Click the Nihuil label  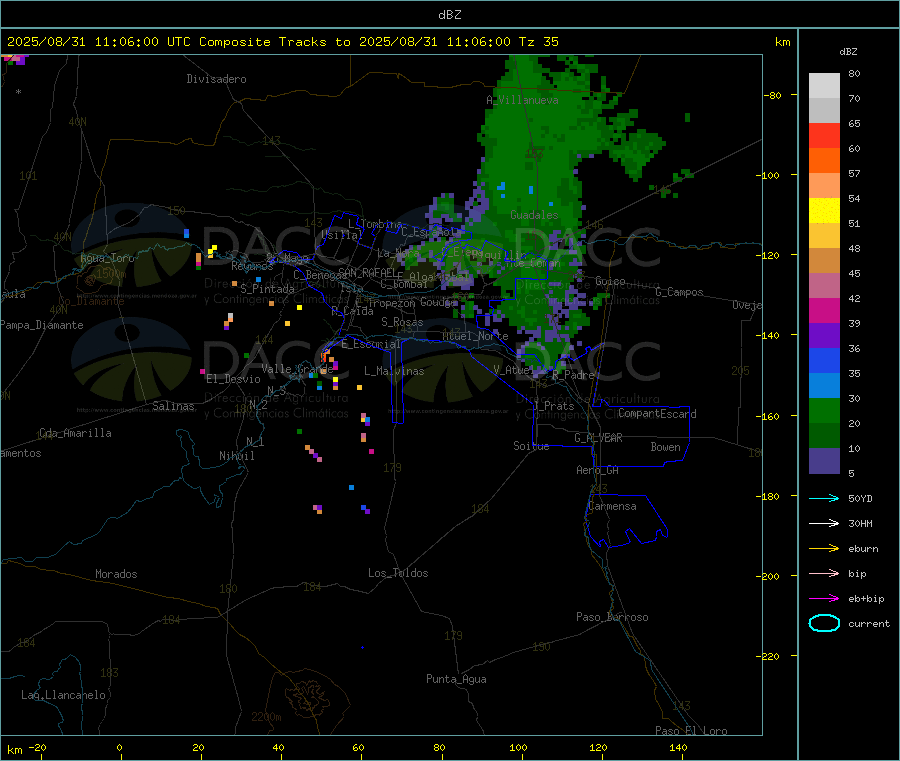click(237, 456)
